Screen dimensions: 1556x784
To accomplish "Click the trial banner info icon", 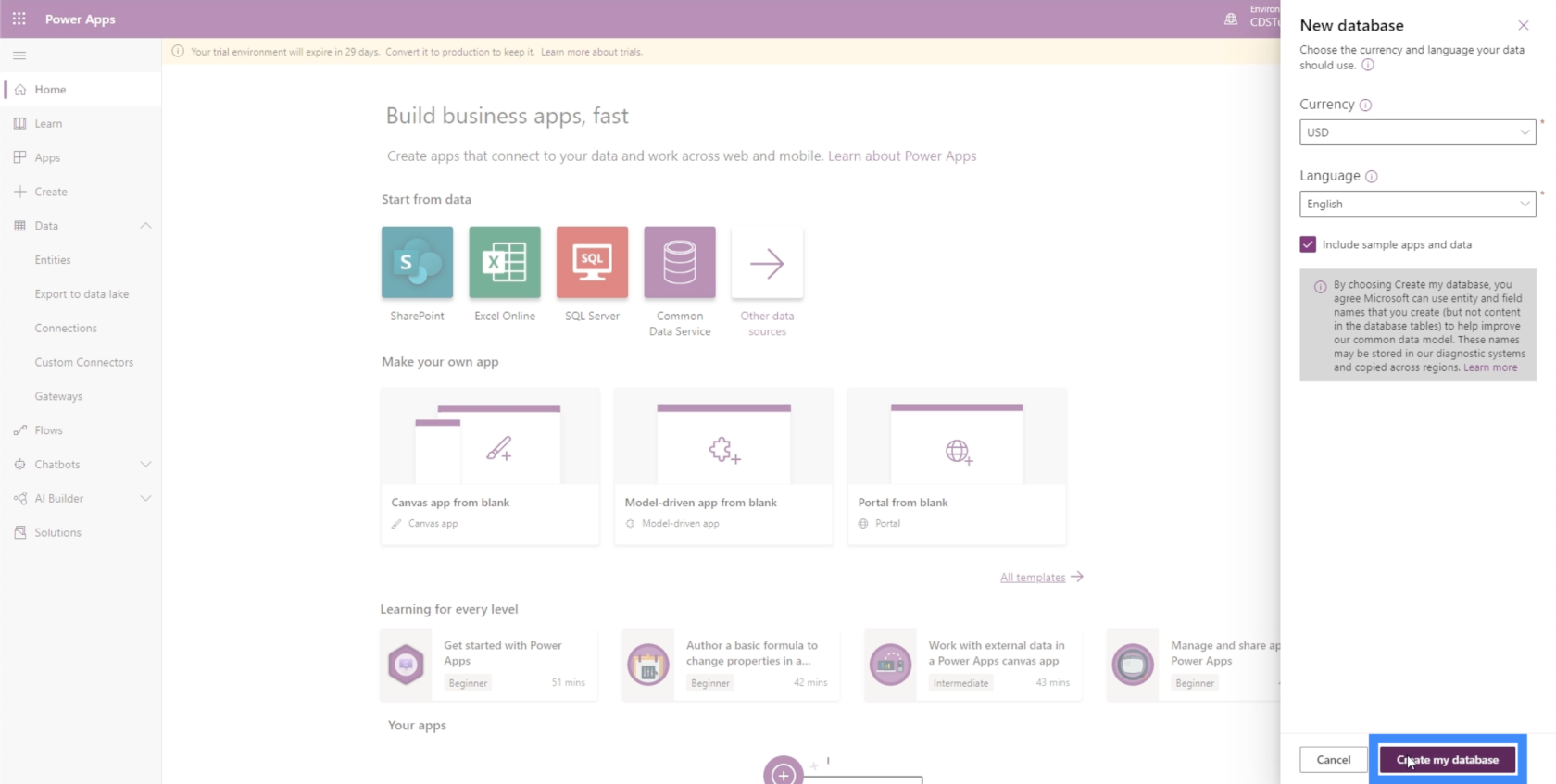I will pyautogui.click(x=178, y=52).
